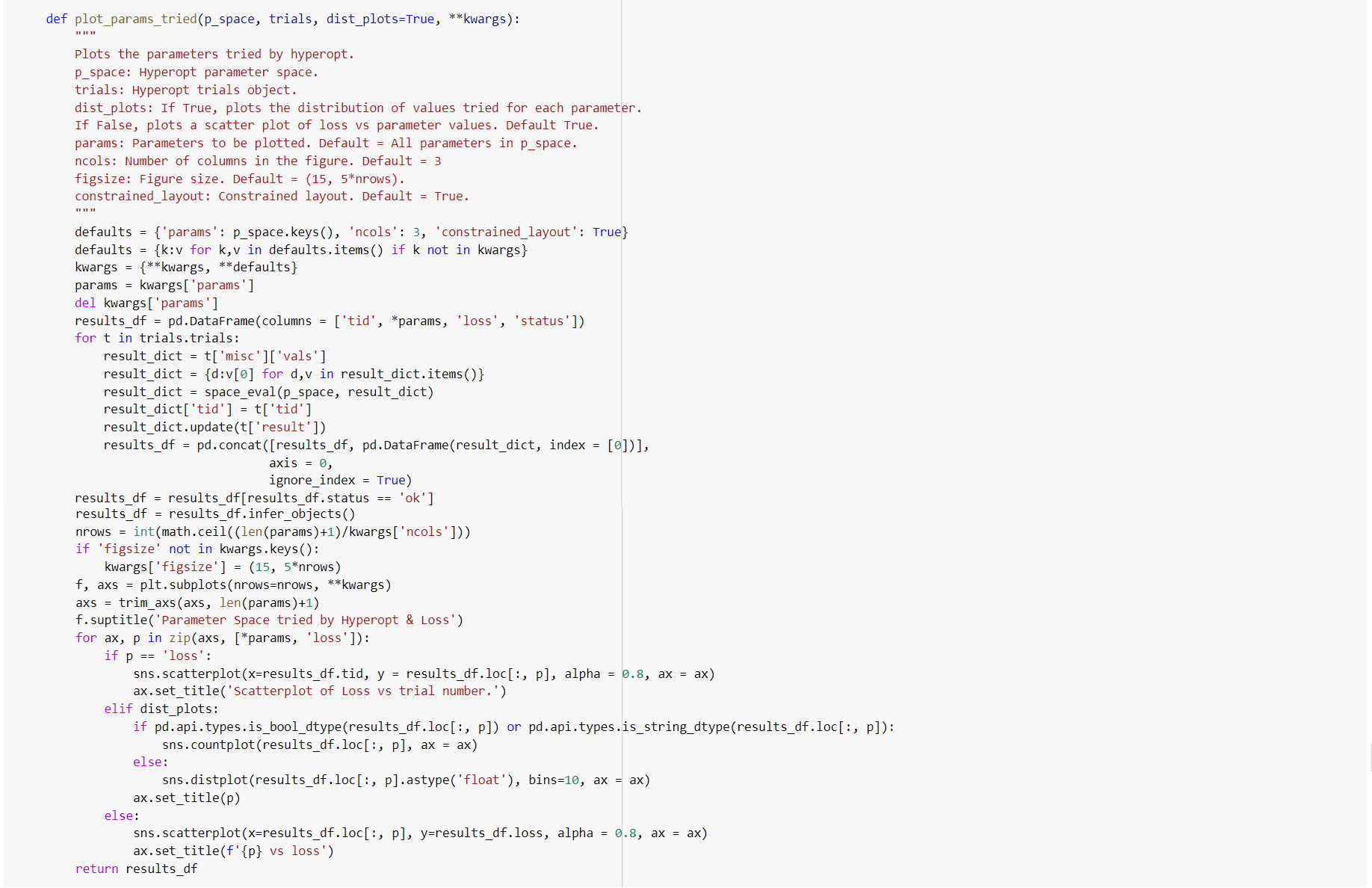The width and height of the screenshot is (1372, 888).
Task: Select the def keyword on the first line
Action: coord(56,19)
